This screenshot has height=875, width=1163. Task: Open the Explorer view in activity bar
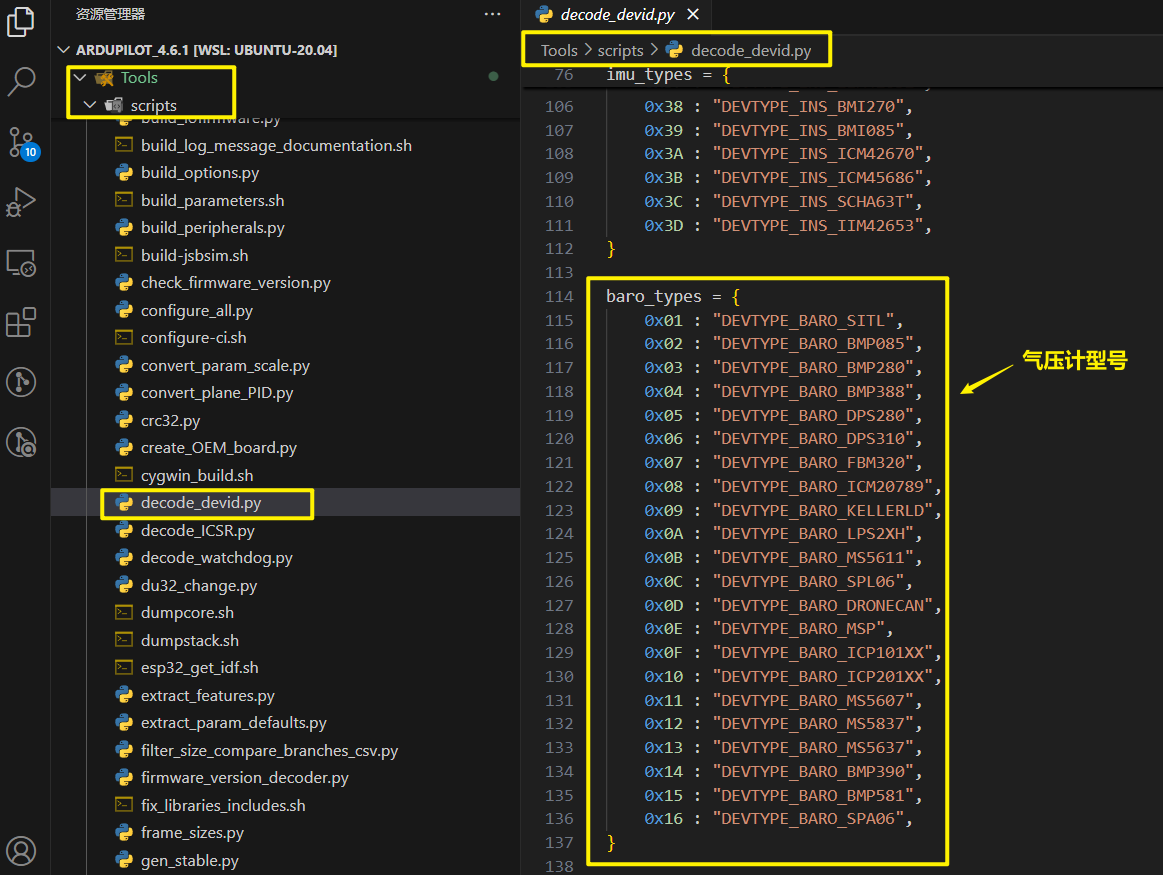[x=21, y=22]
